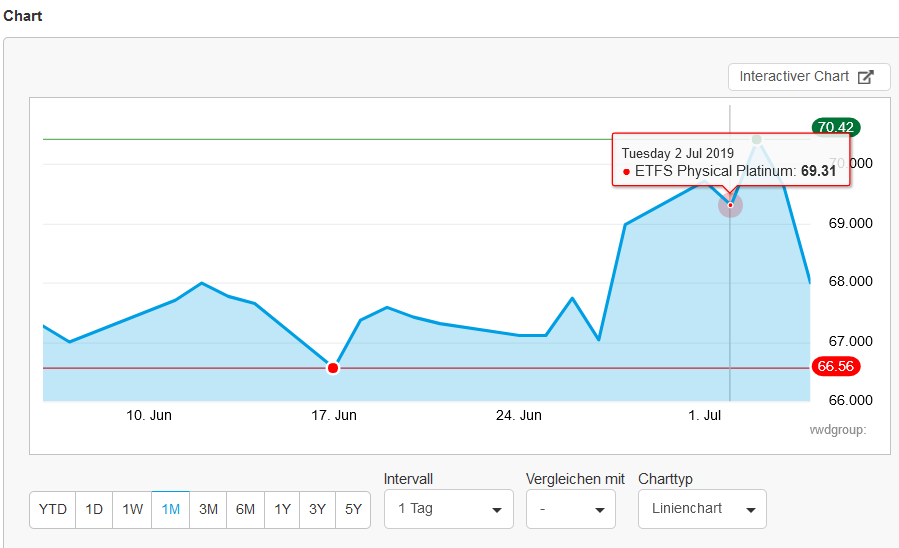899x548 pixels.
Task: Choose the 3M time range
Action: [x=208, y=509]
